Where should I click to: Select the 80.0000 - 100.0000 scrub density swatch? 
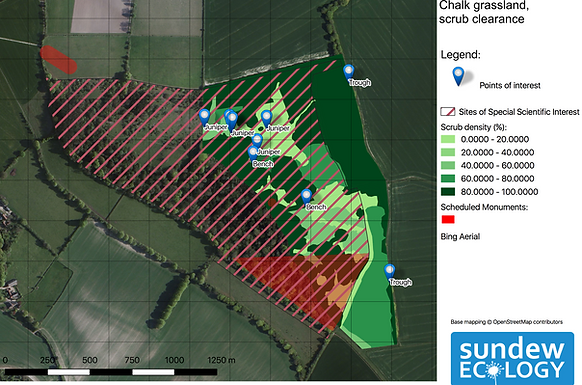pyautogui.click(x=448, y=192)
